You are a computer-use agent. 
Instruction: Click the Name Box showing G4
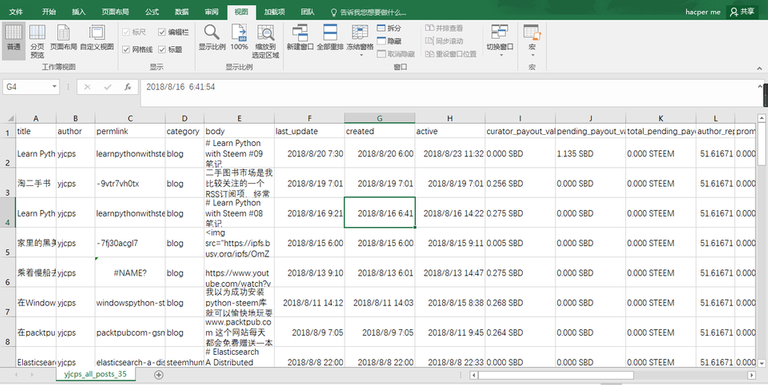pyautogui.click(x=26, y=87)
